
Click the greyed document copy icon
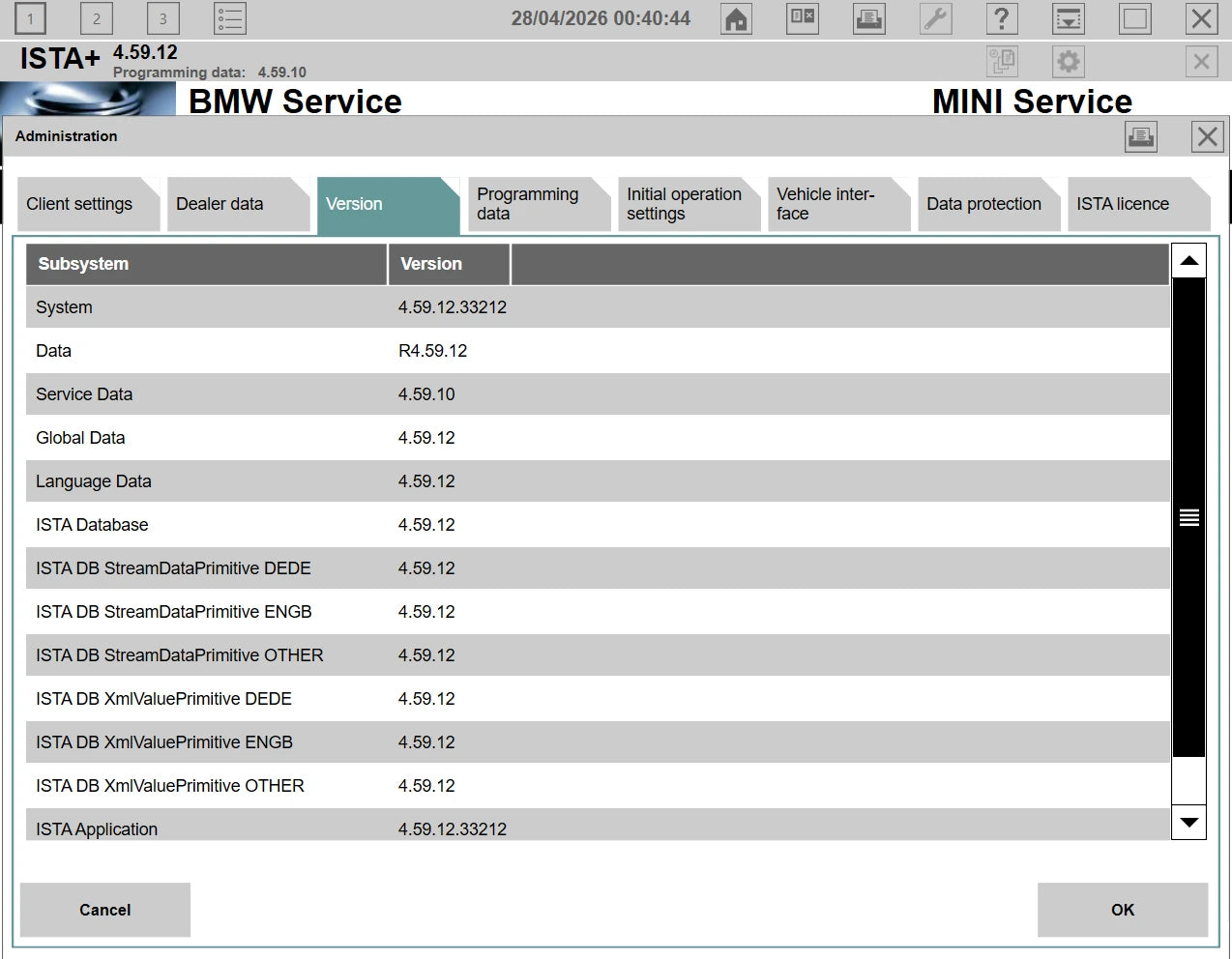(x=1002, y=62)
